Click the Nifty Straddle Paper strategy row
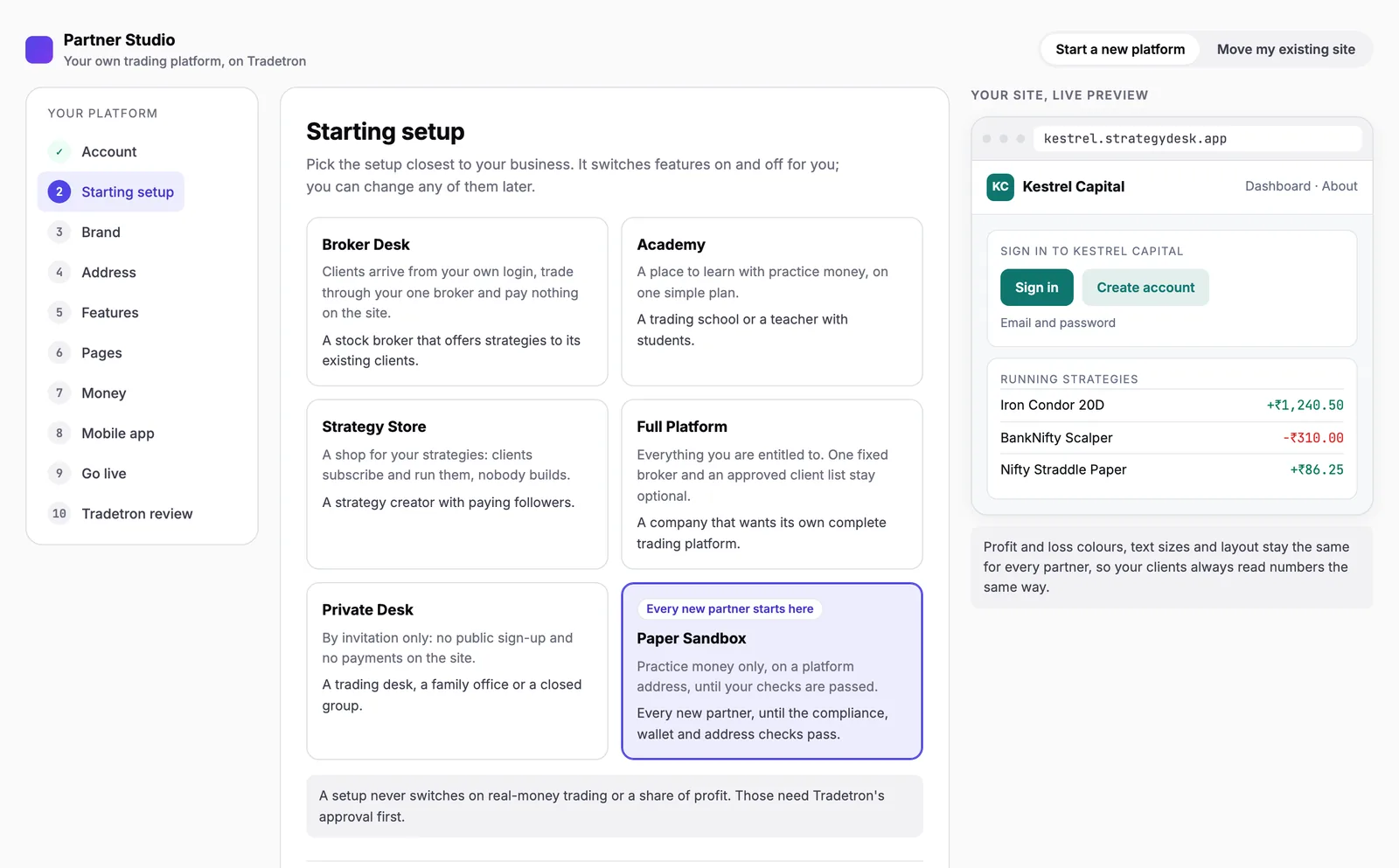1399x868 pixels. click(1172, 470)
